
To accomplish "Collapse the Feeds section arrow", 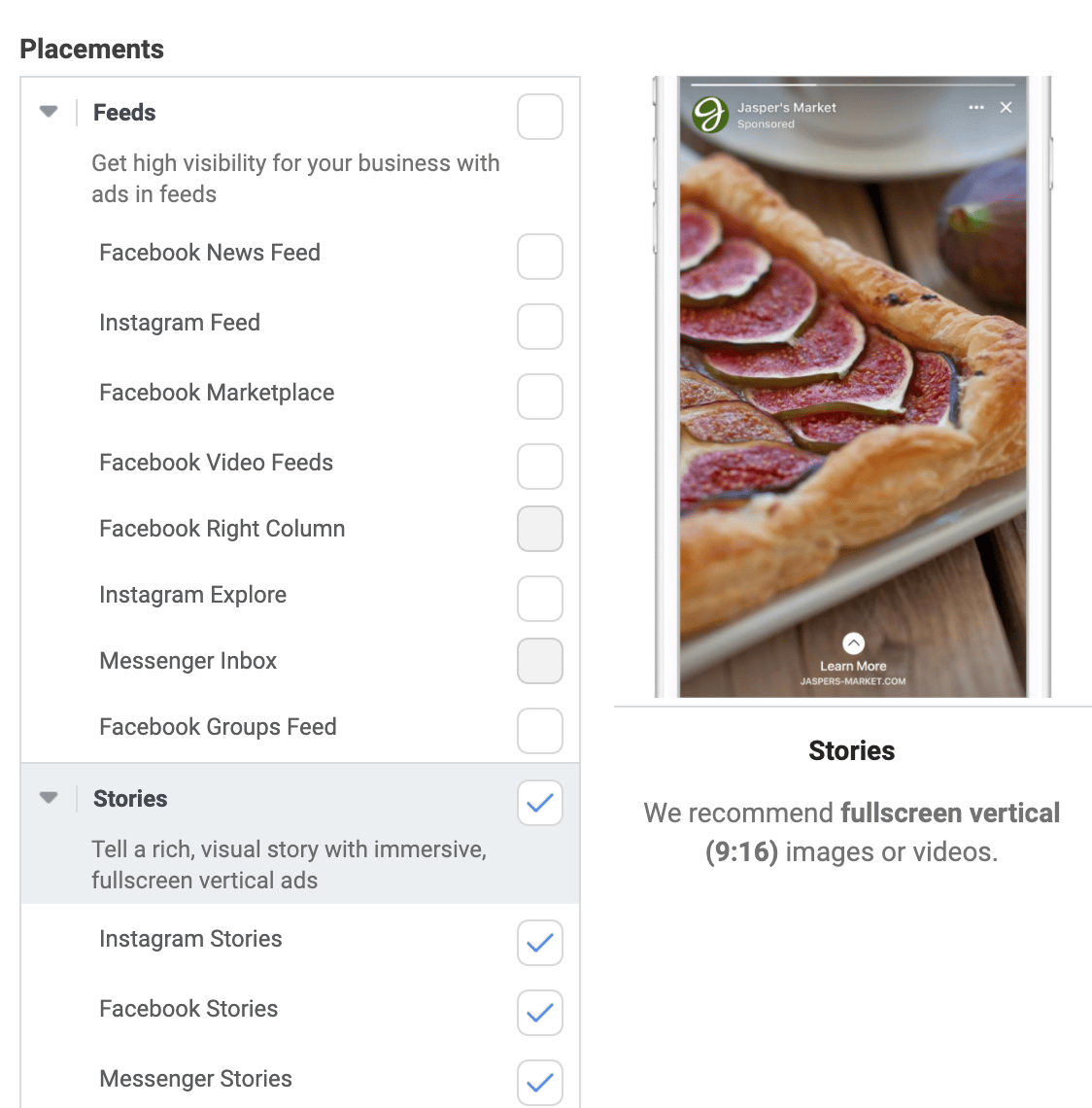I will tap(49, 112).
